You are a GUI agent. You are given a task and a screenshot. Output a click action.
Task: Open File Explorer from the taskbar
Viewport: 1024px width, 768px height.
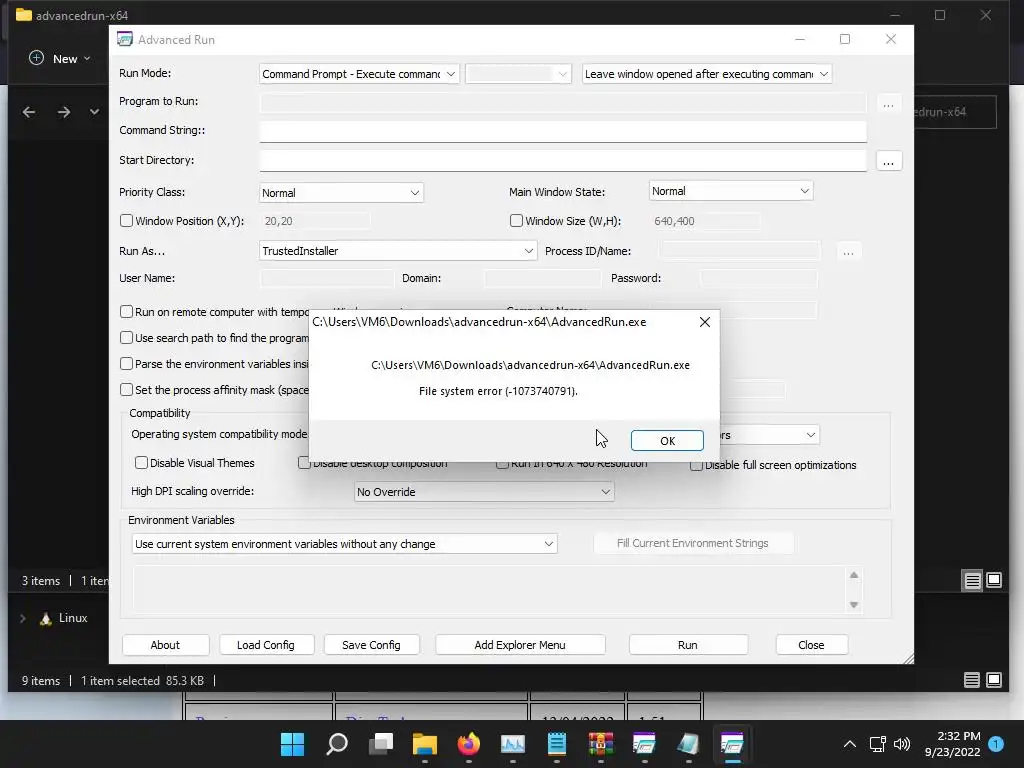click(424, 744)
